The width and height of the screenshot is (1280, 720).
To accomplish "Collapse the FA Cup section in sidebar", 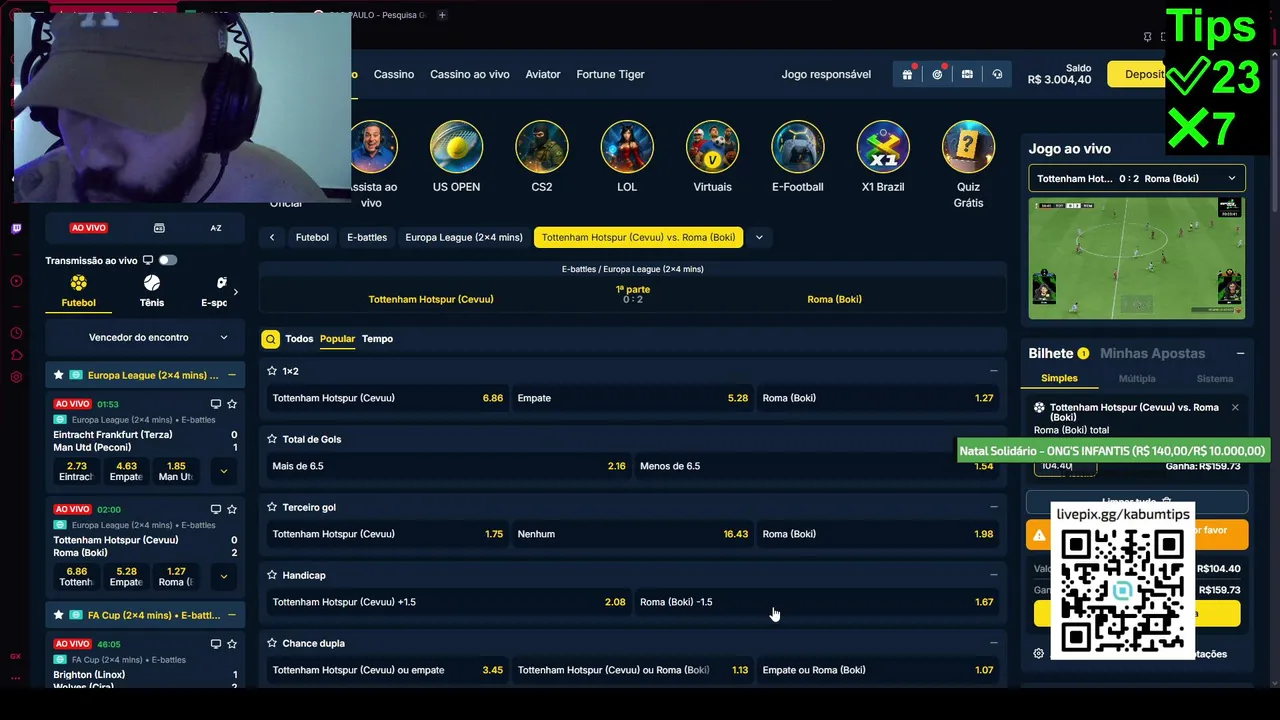I will point(231,615).
